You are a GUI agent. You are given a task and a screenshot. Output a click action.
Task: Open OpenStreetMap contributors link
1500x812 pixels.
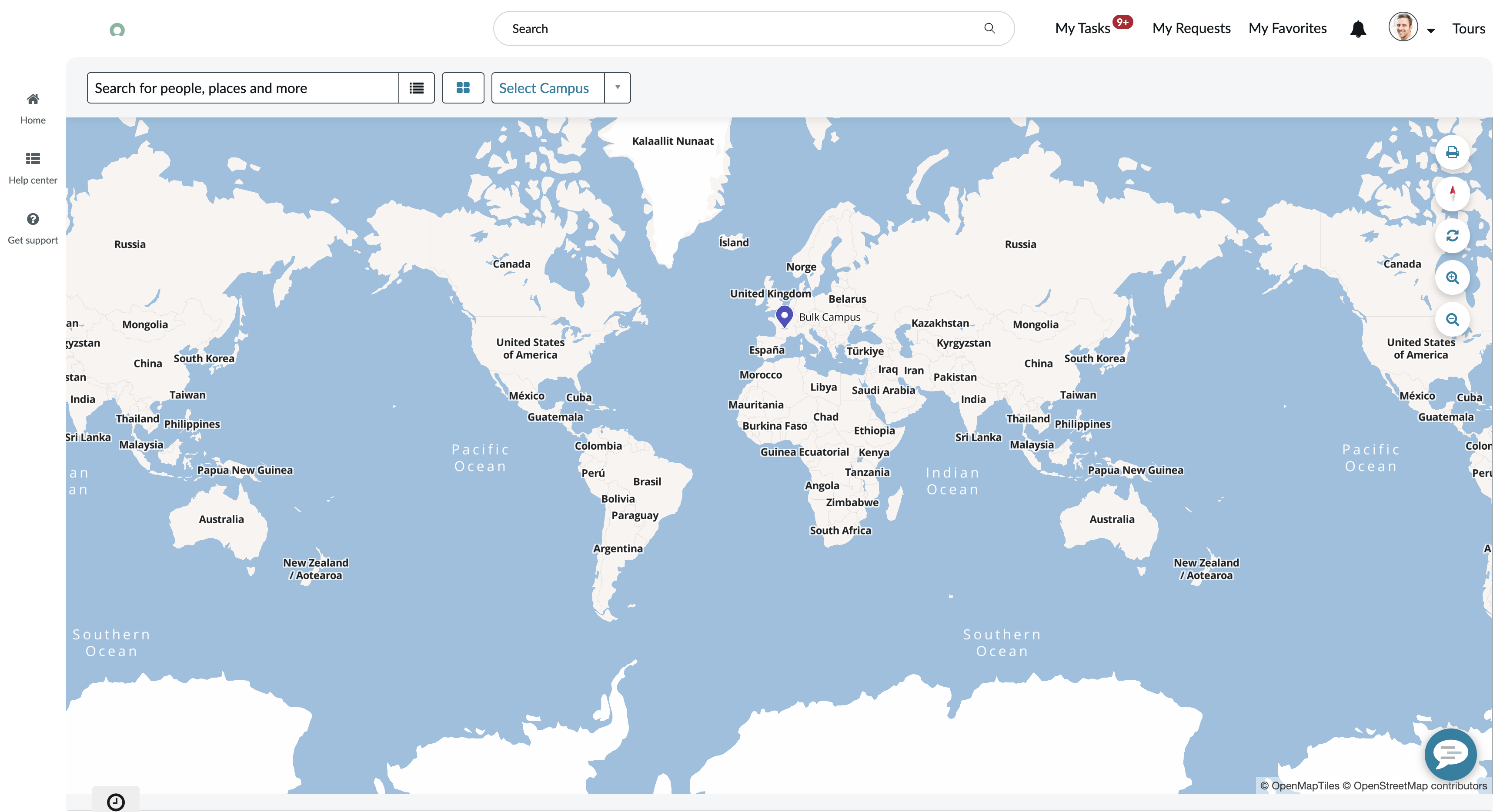[x=1414, y=785]
